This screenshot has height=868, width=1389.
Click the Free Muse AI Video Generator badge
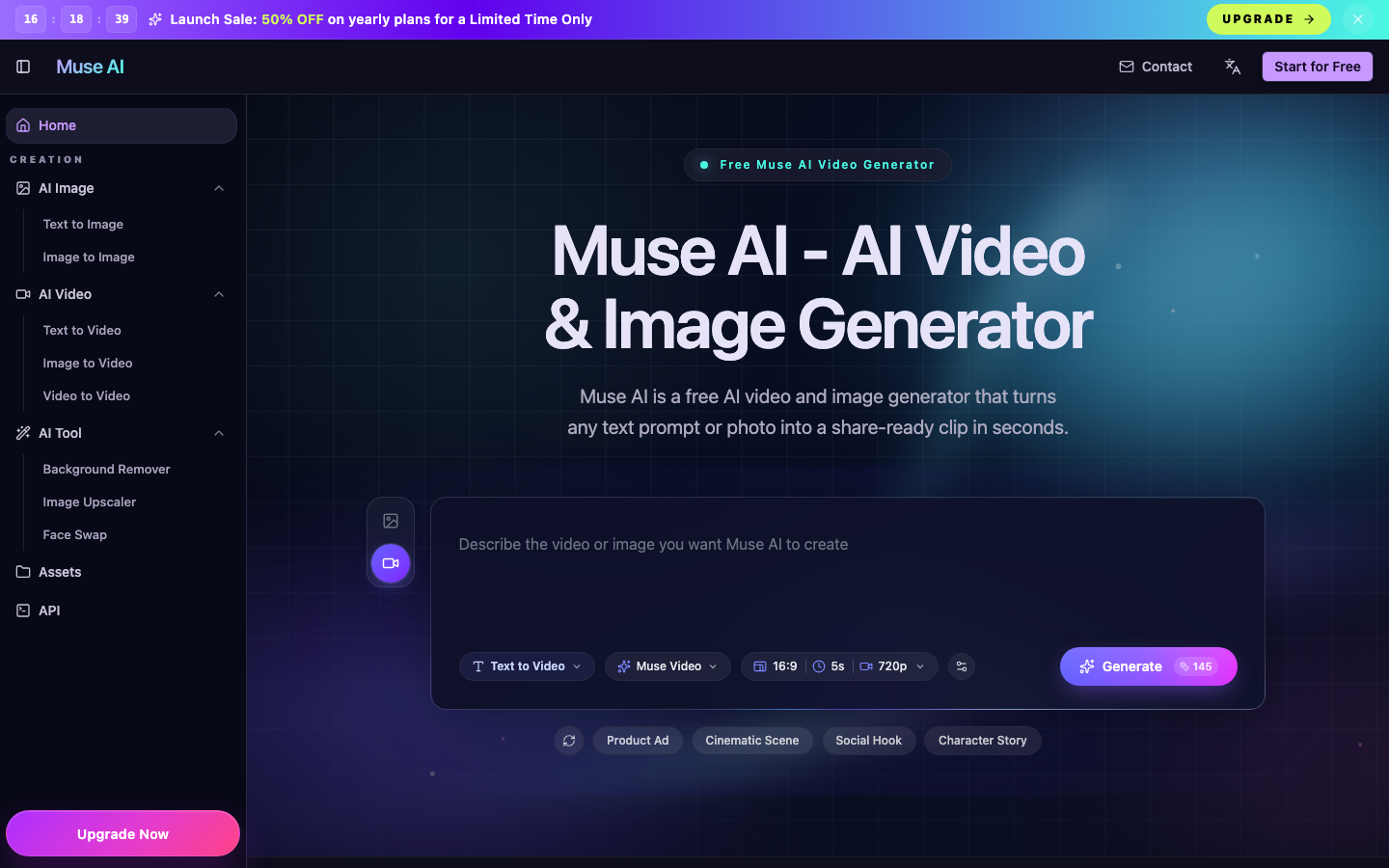click(x=818, y=165)
